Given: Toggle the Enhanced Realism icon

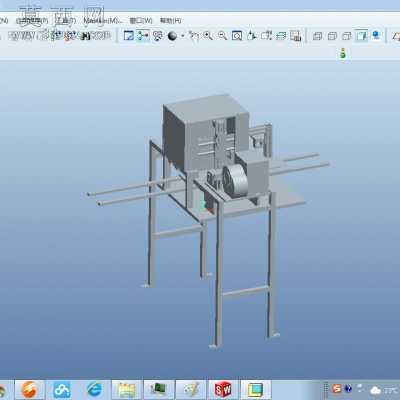Looking at the screenshot, I should click(376, 35).
